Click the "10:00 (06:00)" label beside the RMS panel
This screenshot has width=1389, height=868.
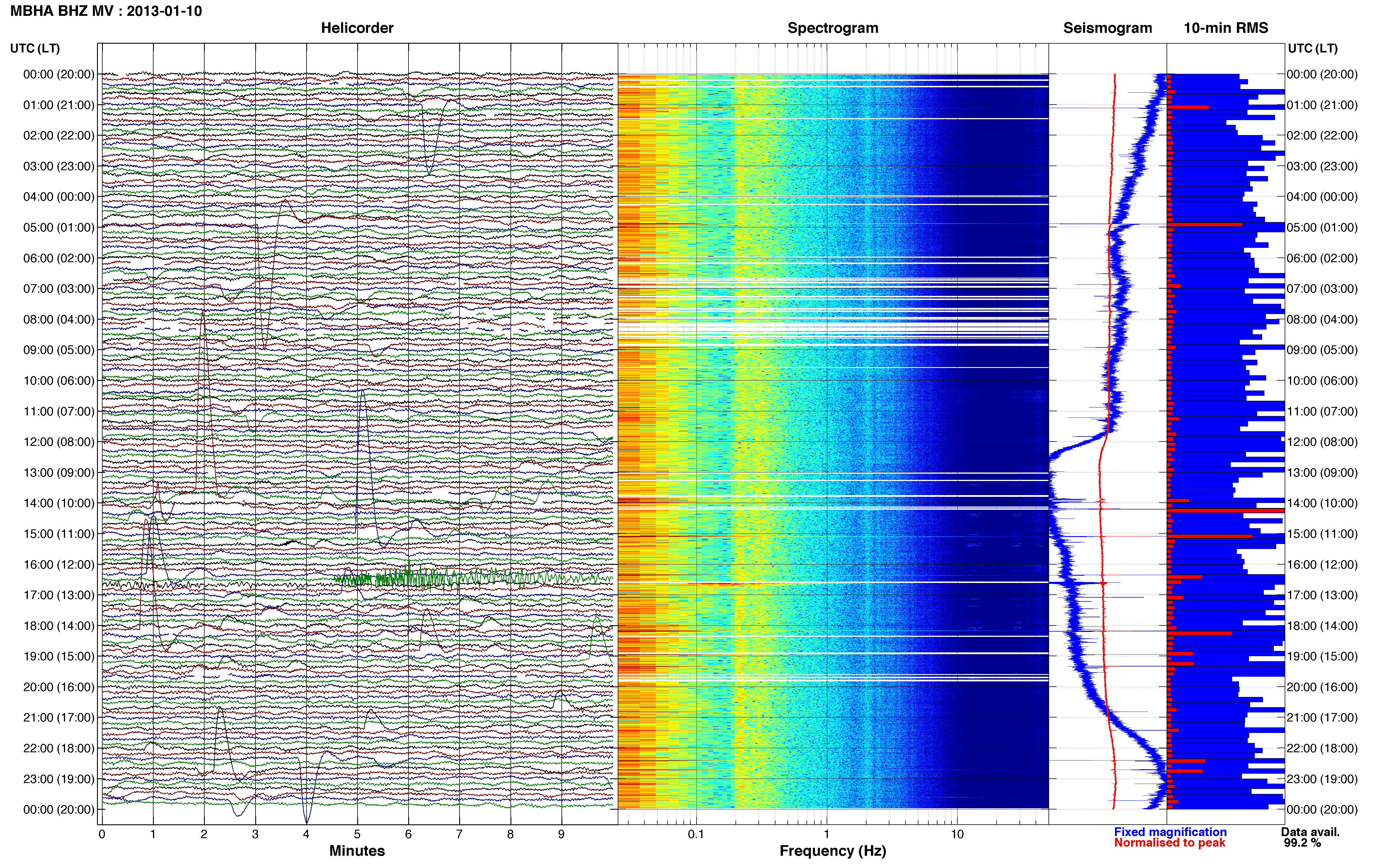(1322, 381)
